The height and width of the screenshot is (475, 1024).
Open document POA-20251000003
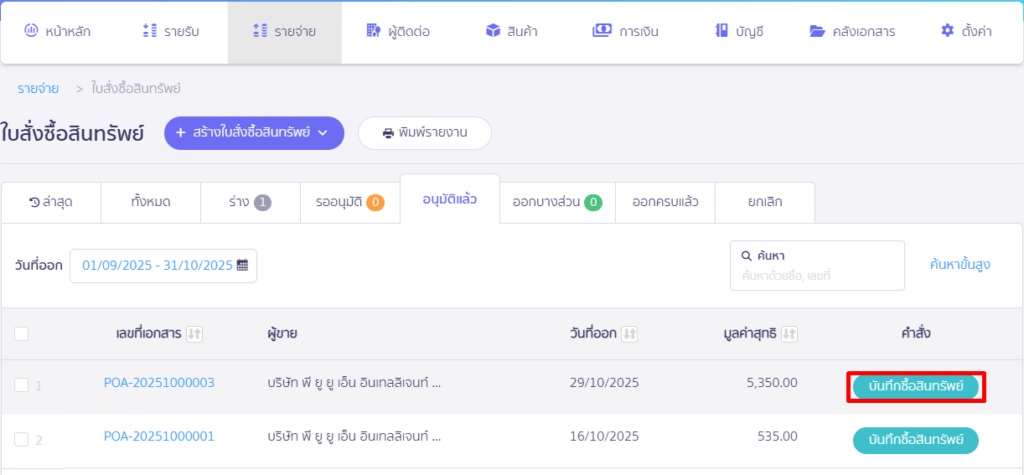pyautogui.click(x=159, y=383)
